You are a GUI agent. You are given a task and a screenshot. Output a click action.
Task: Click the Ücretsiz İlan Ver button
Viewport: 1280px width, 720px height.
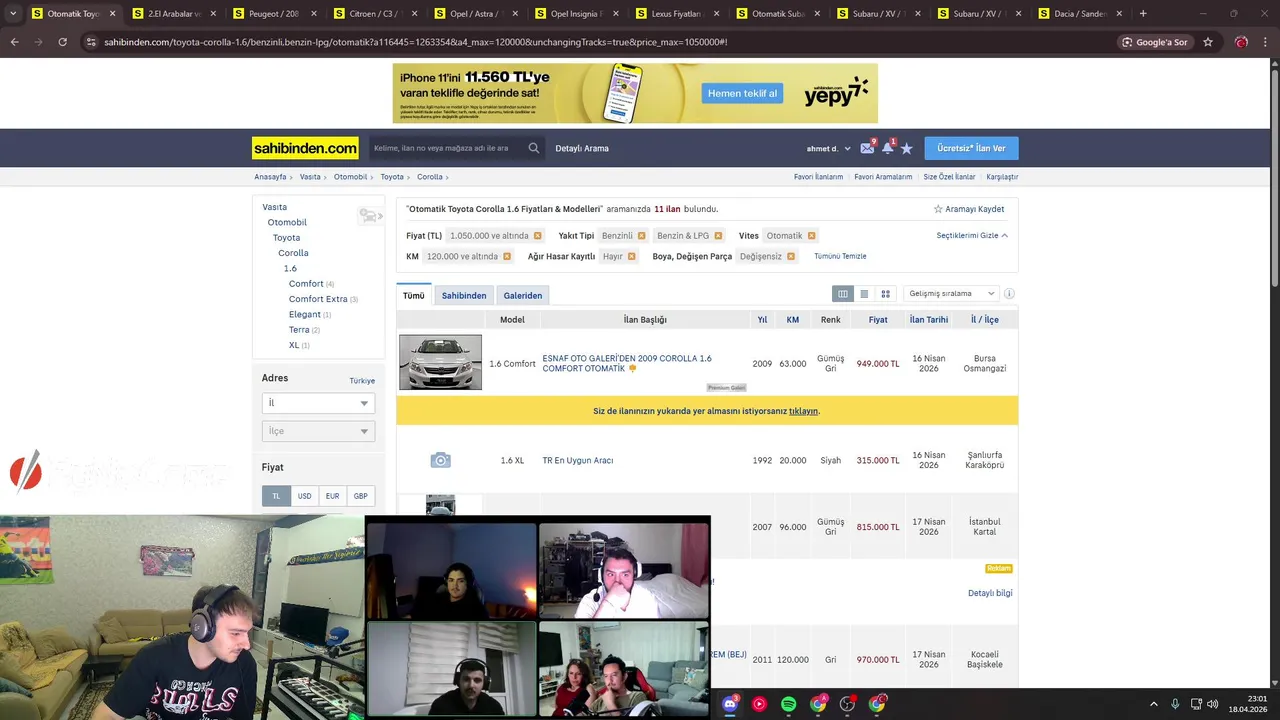971,148
